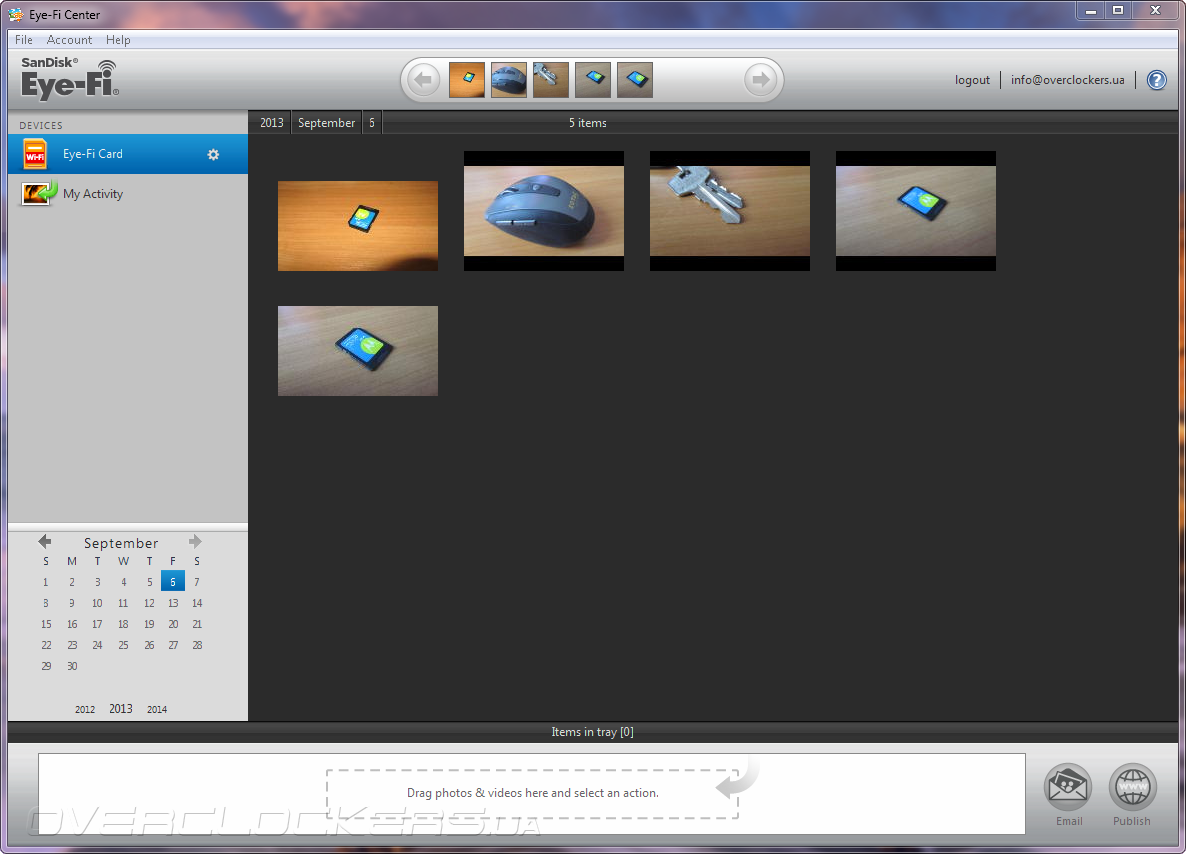
Task: Maximize the Eye-Fi Center window
Action: click(1117, 11)
